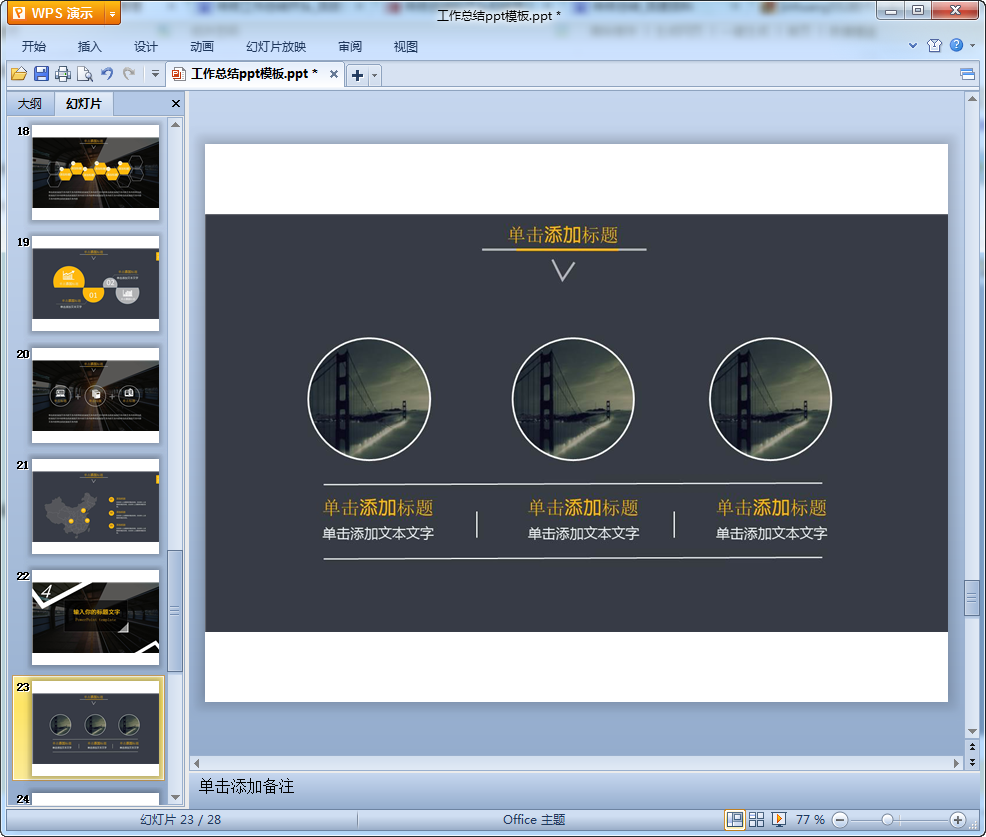This screenshot has width=986, height=837.
Task: Select slide 21 thumbnail
Action: click(x=96, y=506)
